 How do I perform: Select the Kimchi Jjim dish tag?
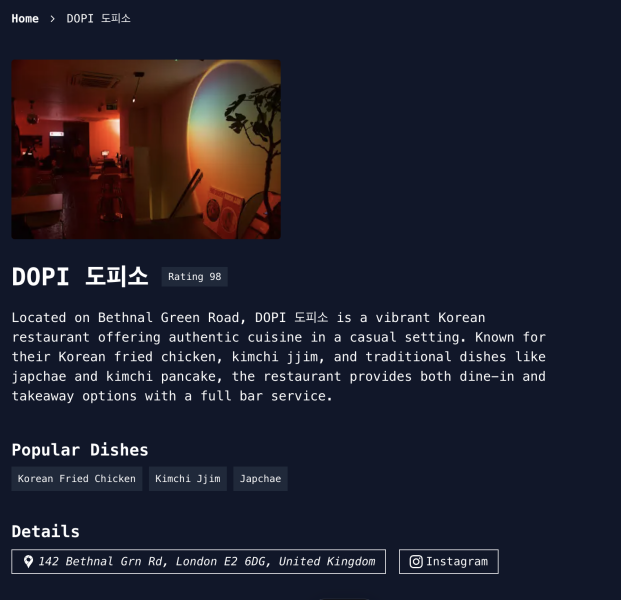[x=188, y=478]
